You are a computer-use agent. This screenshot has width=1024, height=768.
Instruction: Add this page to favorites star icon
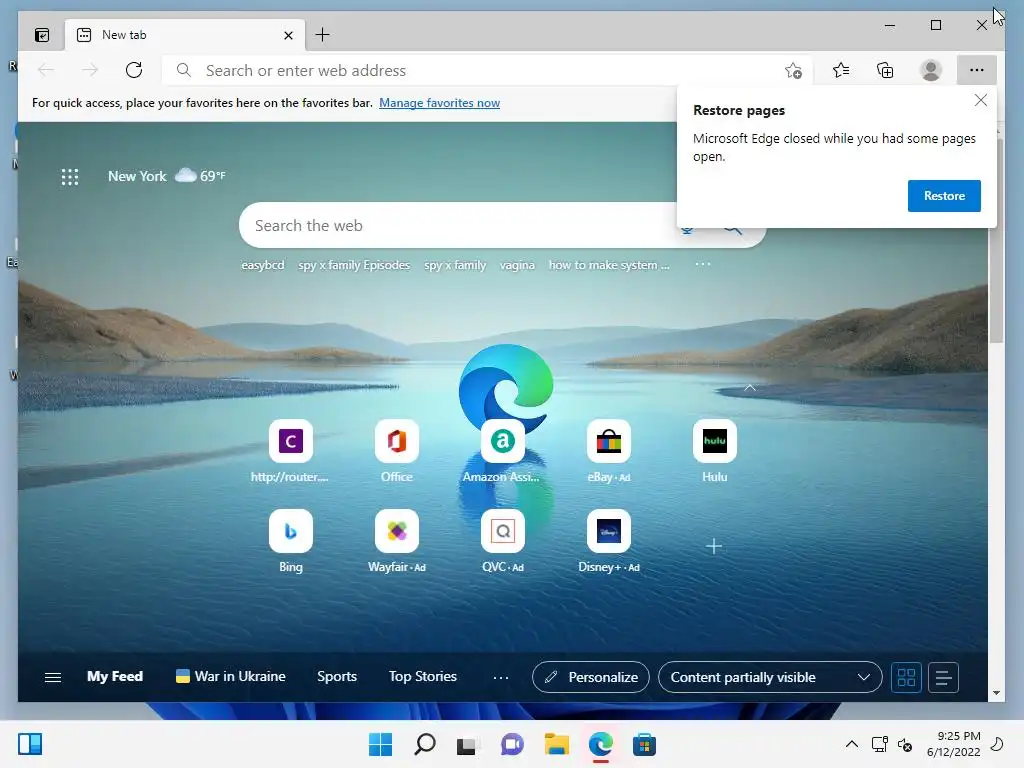pyautogui.click(x=793, y=71)
